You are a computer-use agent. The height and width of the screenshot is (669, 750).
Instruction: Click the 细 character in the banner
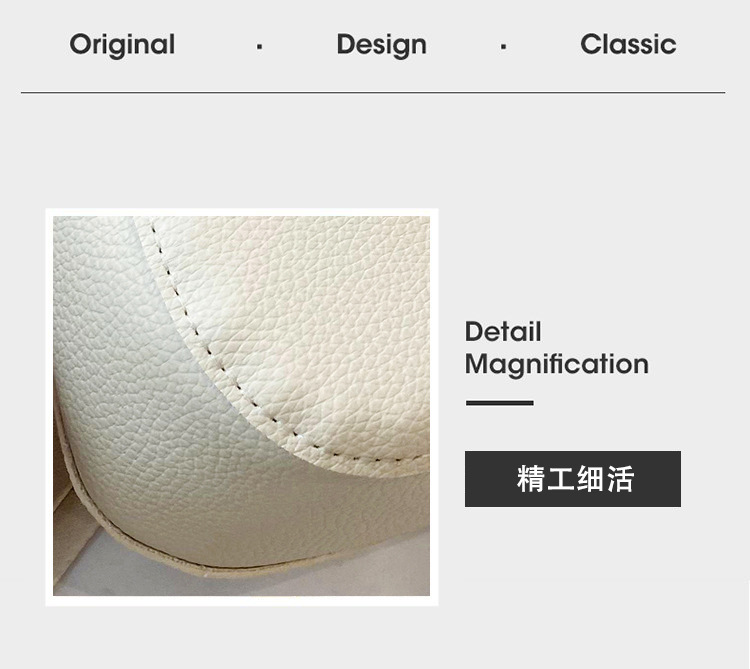[591, 478]
